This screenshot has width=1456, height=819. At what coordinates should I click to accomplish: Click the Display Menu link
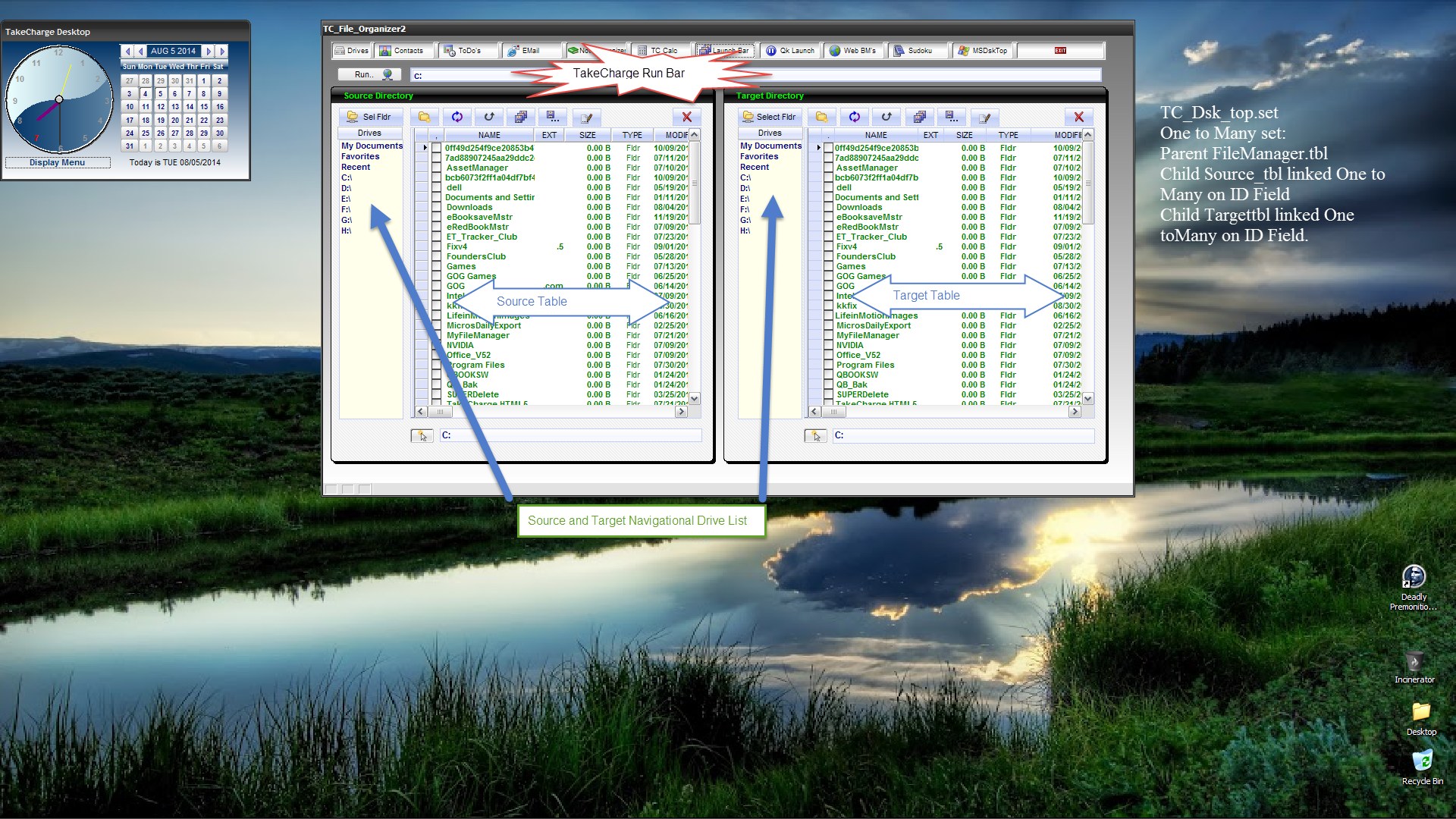pyautogui.click(x=58, y=162)
